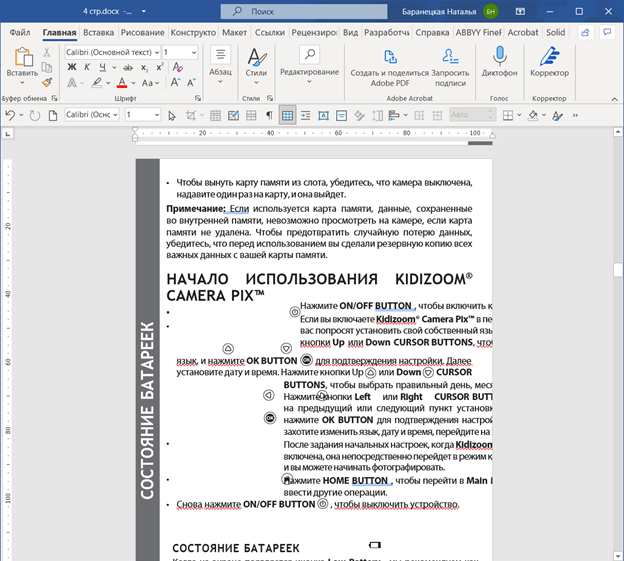624x561 pixels.
Task: Click the Copy icon in clipboard group
Action: pyautogui.click(x=47, y=67)
